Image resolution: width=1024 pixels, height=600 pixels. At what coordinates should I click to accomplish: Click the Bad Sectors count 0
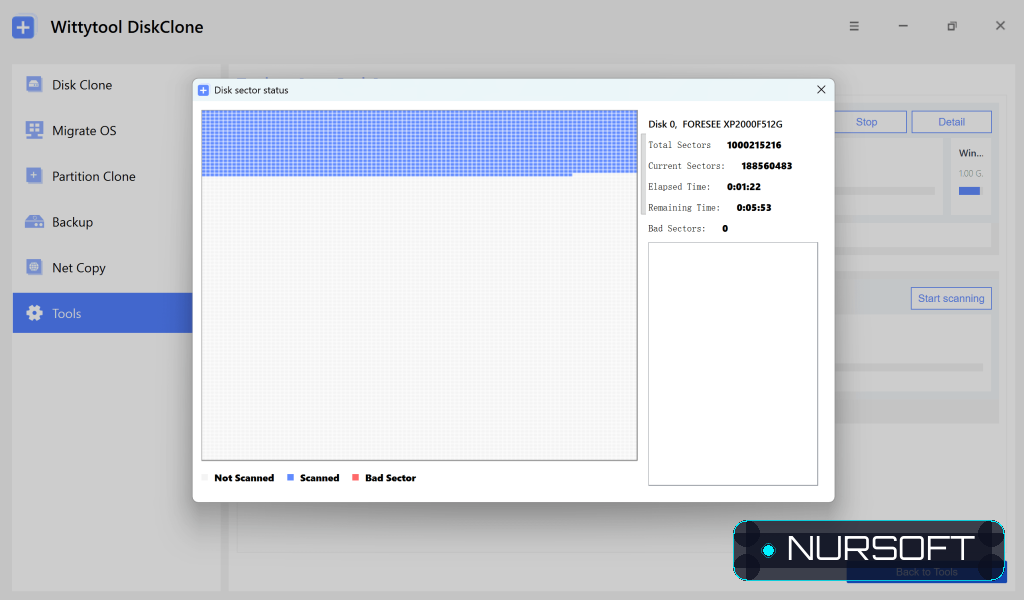pos(725,229)
